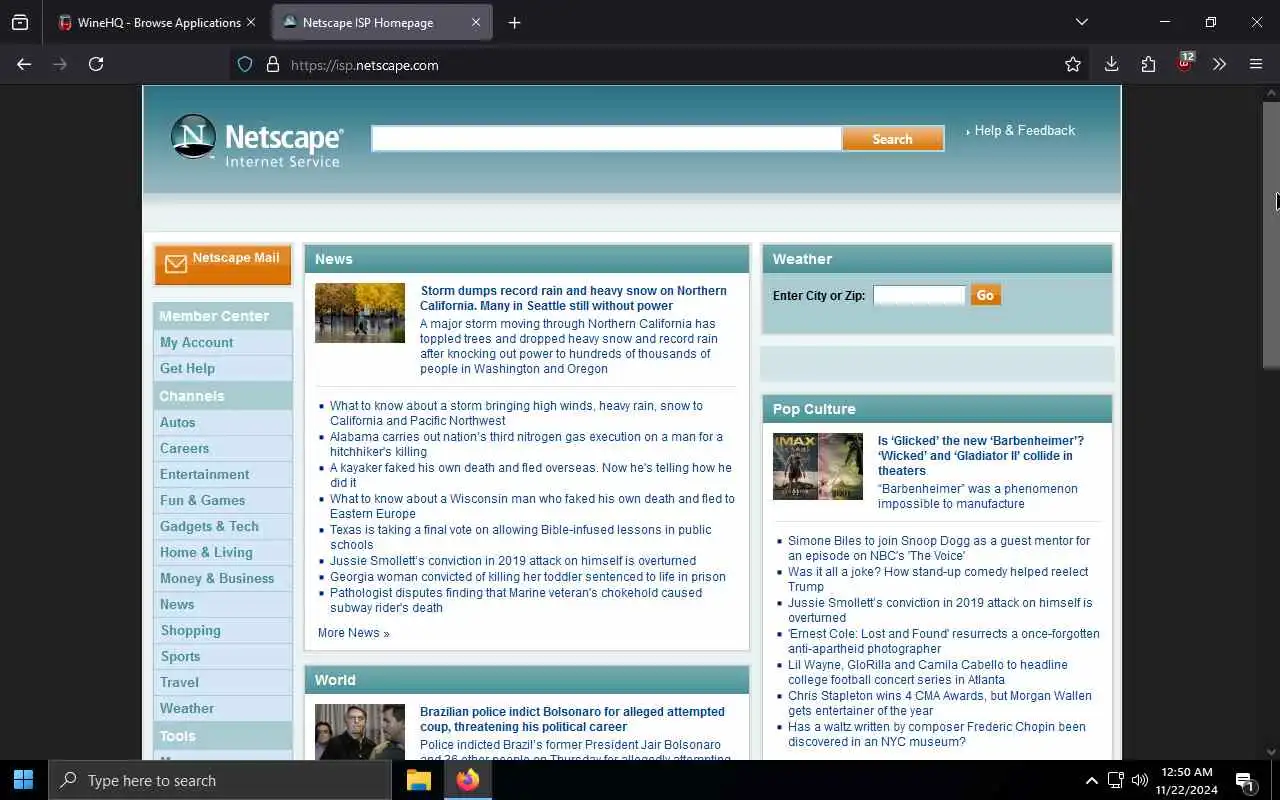Open the Entertainment channel

point(204,474)
